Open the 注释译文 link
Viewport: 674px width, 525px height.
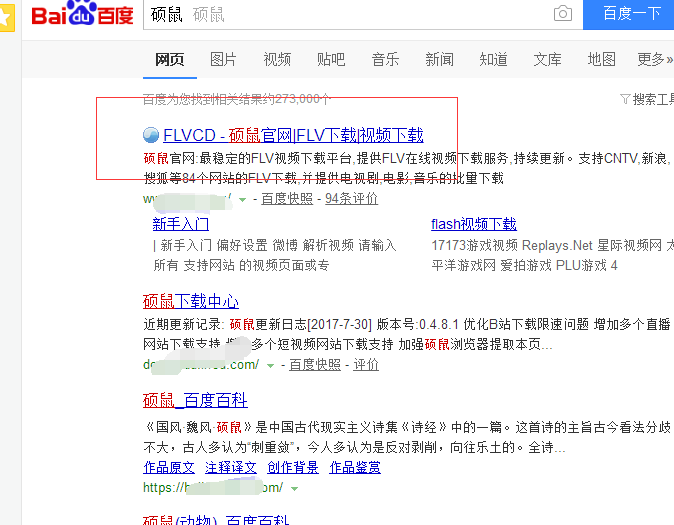(231, 467)
